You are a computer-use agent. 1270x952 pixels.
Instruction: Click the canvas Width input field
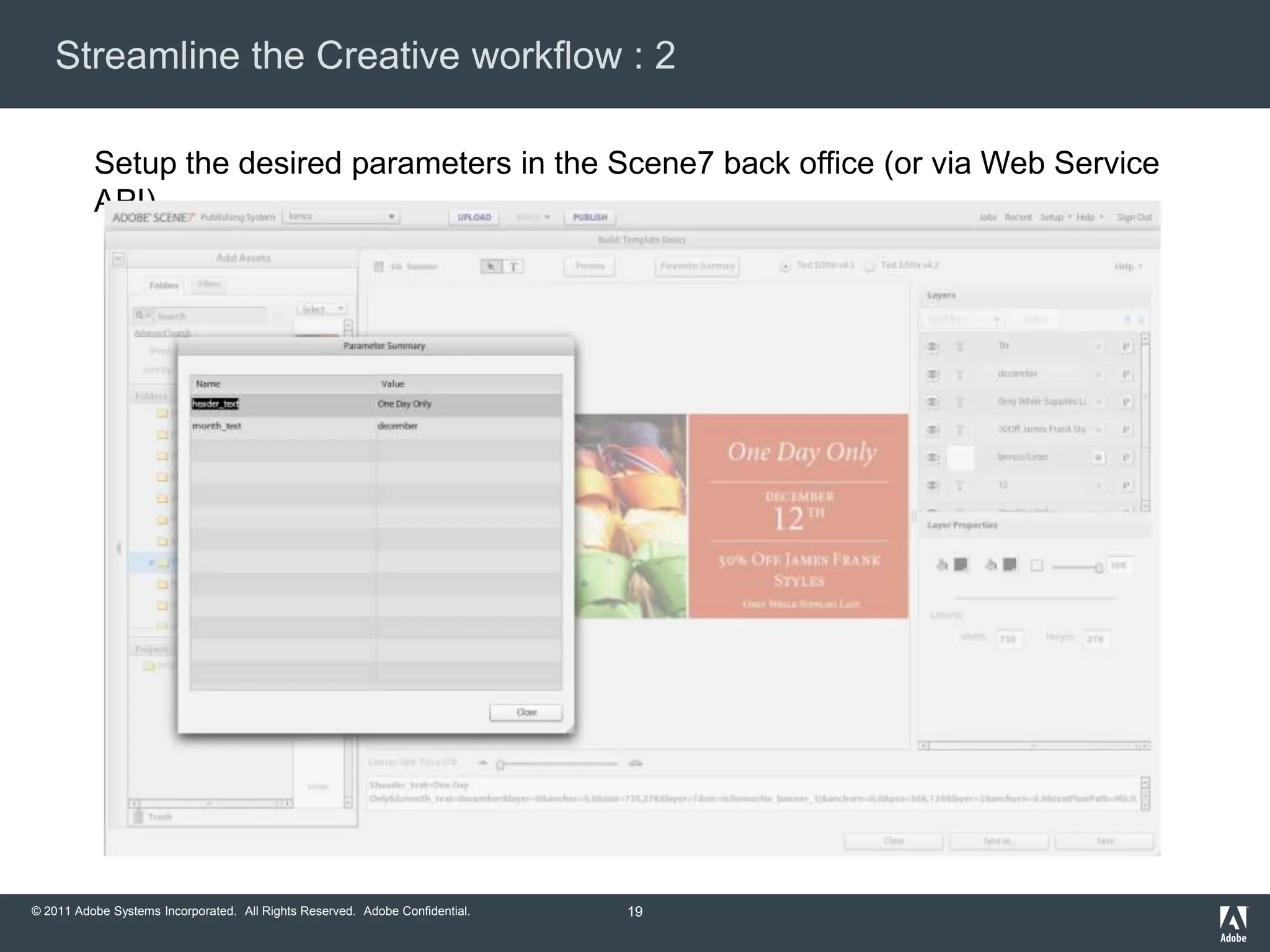coord(1010,639)
